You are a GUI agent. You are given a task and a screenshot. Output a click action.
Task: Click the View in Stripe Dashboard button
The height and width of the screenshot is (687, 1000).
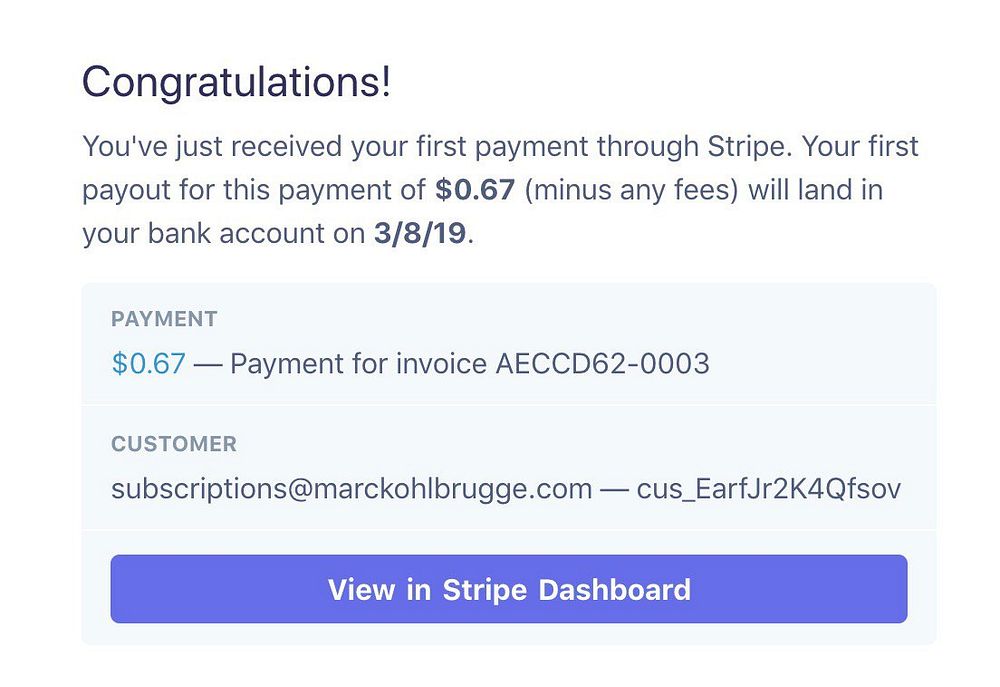click(x=509, y=589)
